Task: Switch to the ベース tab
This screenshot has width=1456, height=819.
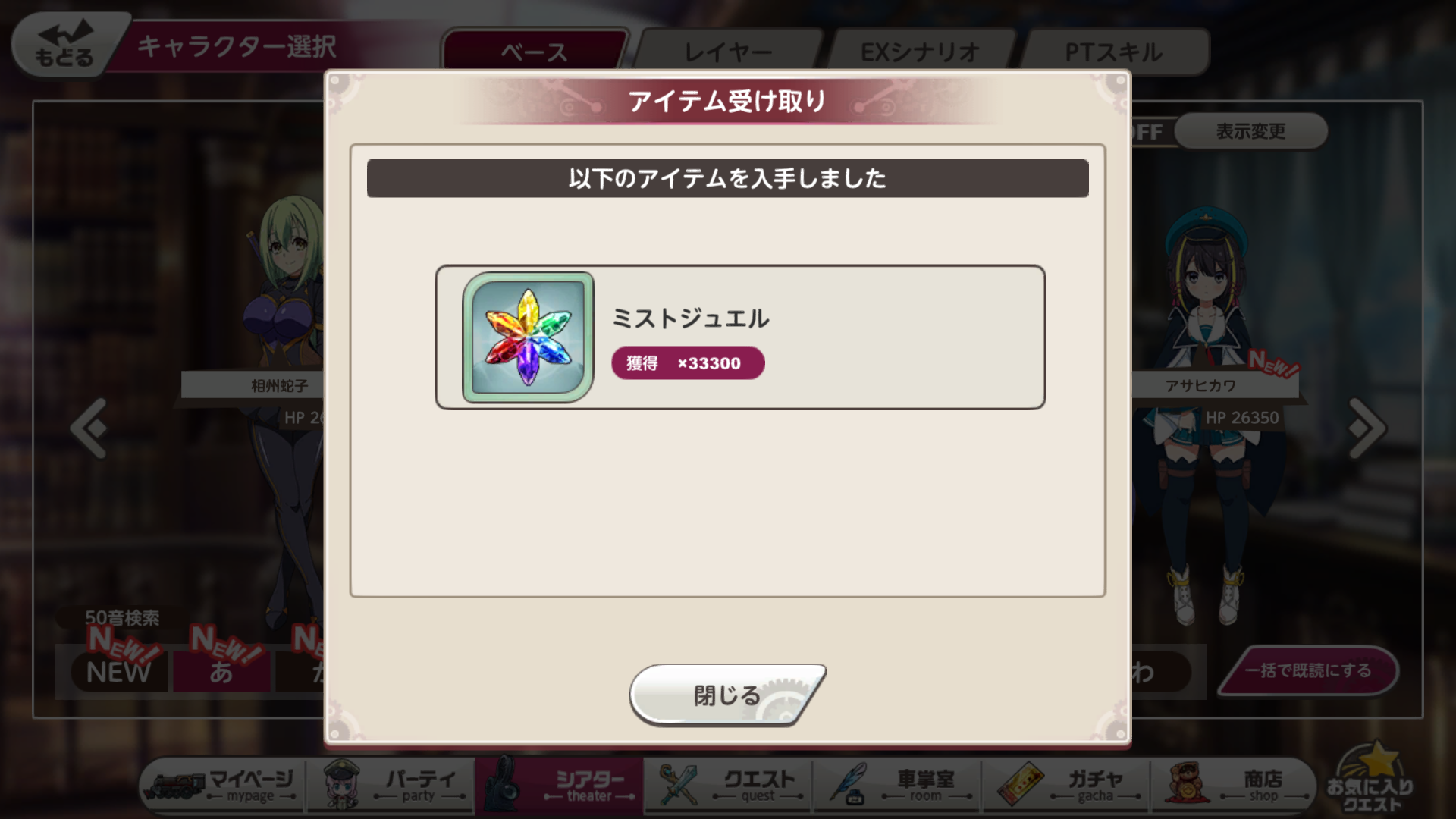Action: tap(535, 52)
